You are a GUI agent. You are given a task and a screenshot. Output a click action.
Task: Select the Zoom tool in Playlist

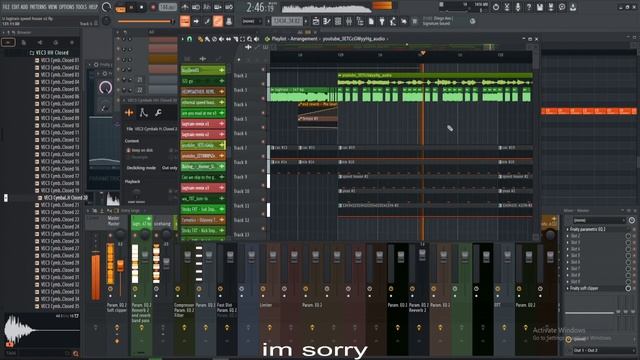coord(249,39)
